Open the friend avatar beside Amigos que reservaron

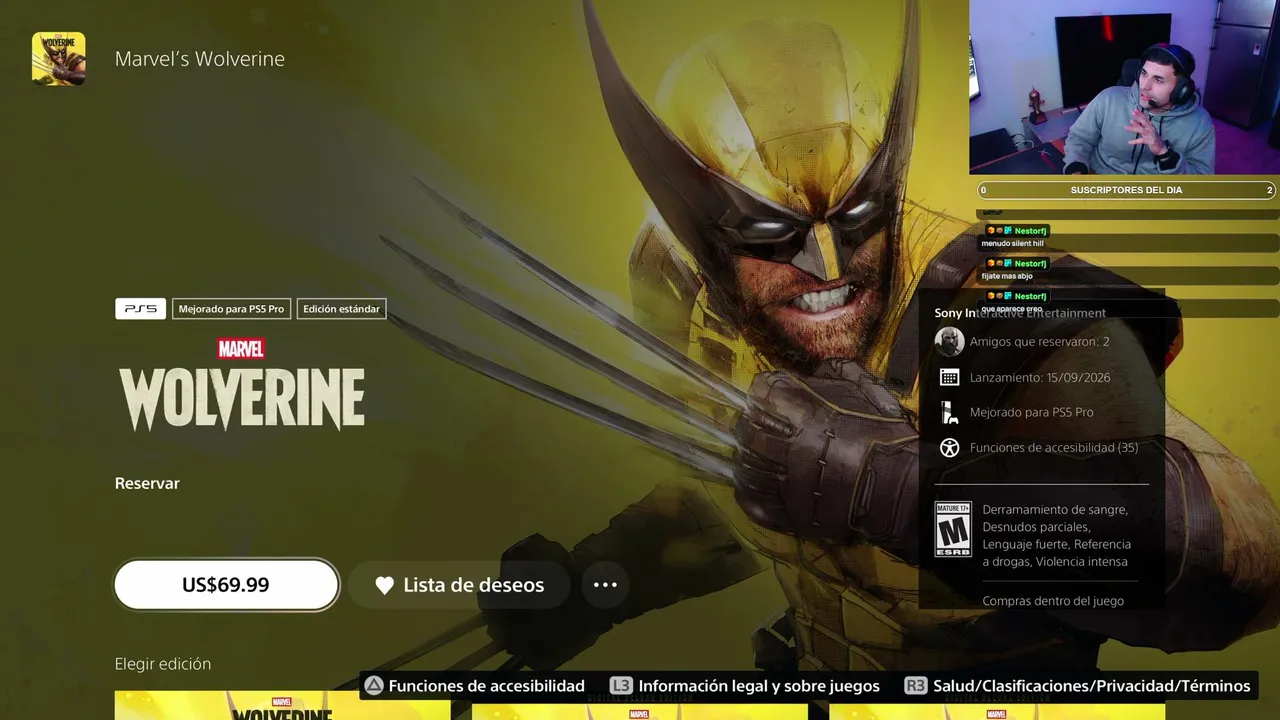[949, 341]
